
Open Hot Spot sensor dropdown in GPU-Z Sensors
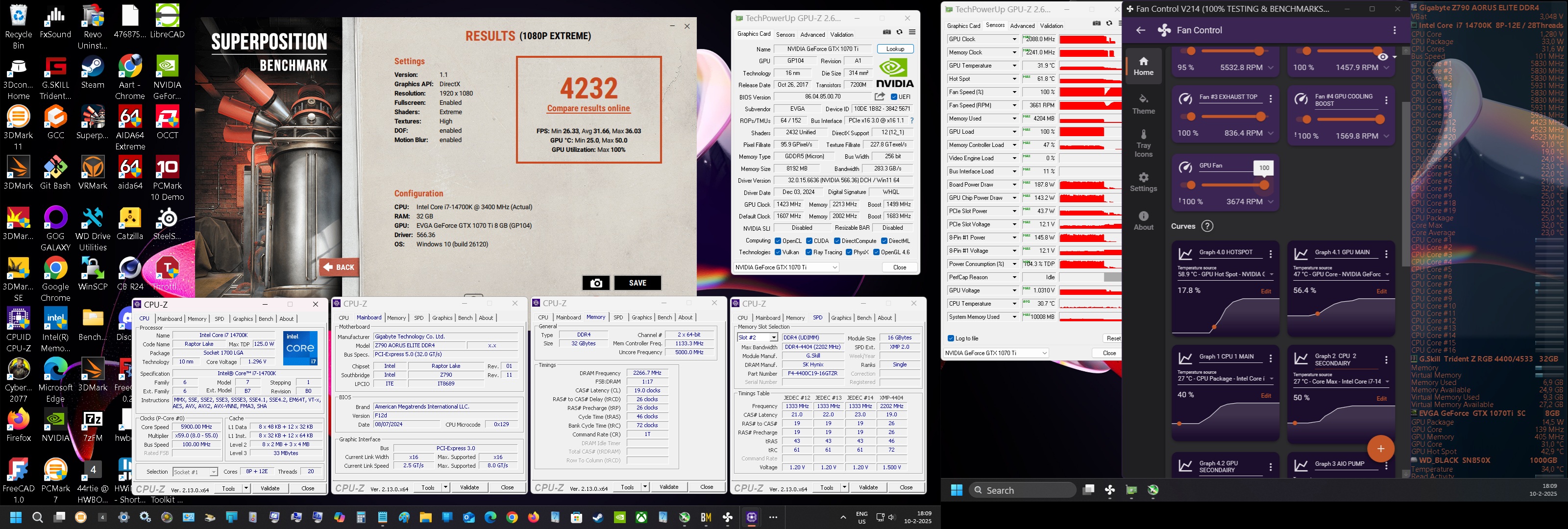tap(1014, 78)
